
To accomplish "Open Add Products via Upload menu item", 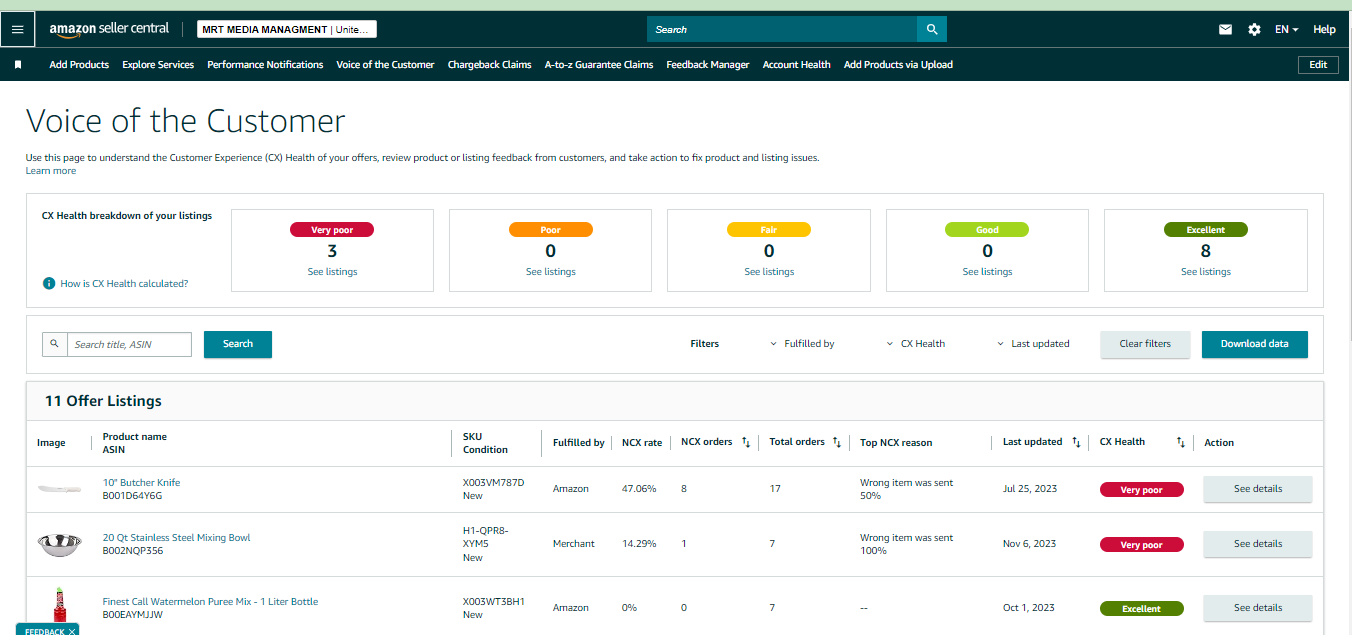I will 898,65.
